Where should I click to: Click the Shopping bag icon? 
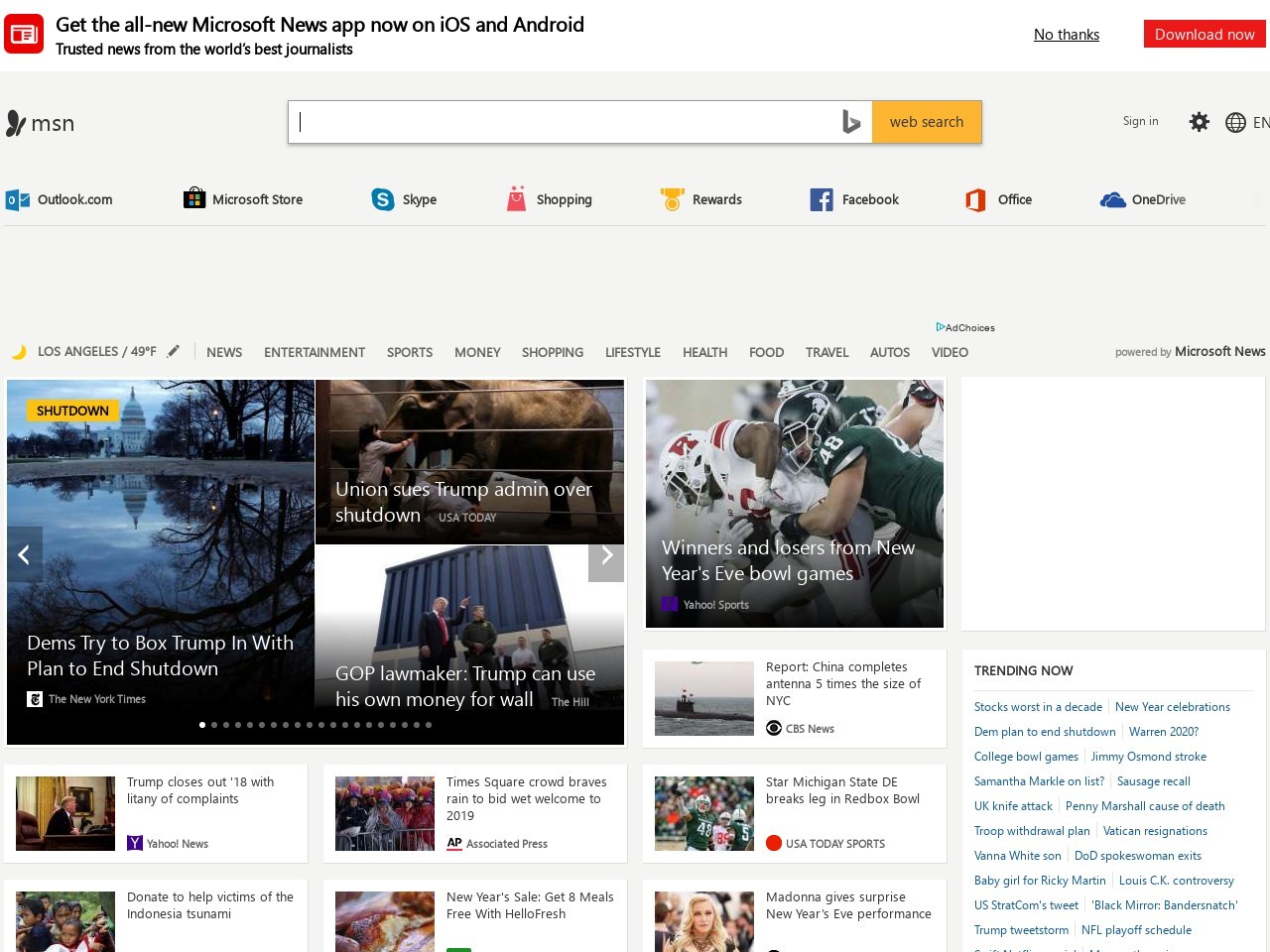[x=516, y=198]
